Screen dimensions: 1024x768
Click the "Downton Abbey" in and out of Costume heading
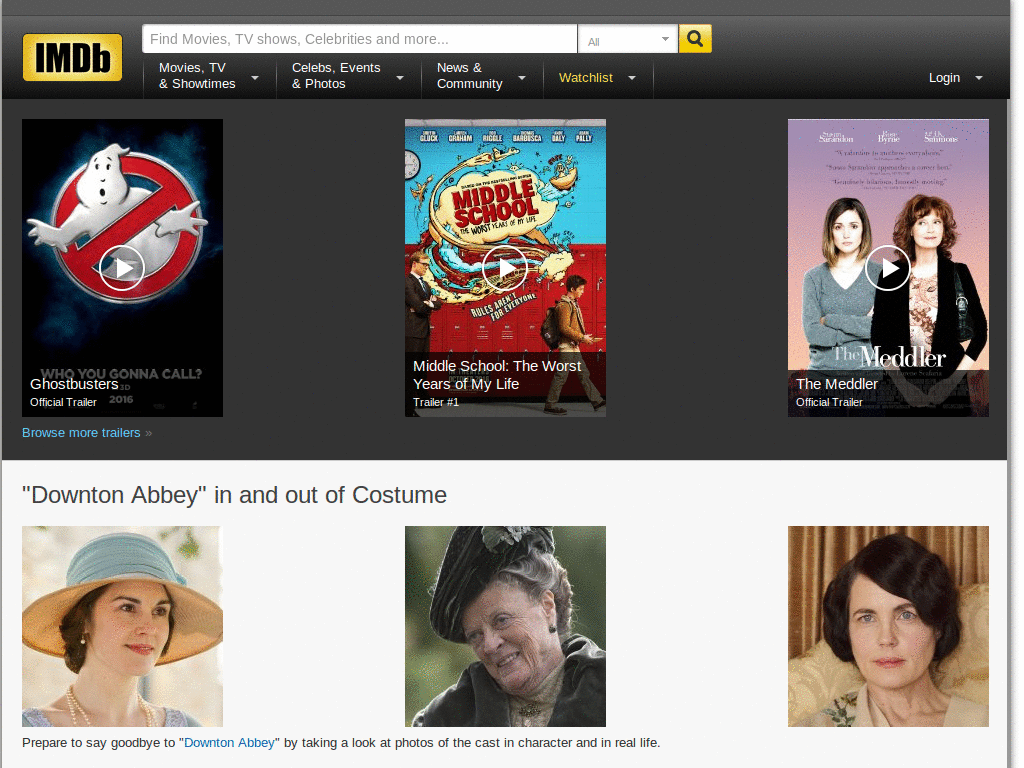pyautogui.click(x=234, y=495)
